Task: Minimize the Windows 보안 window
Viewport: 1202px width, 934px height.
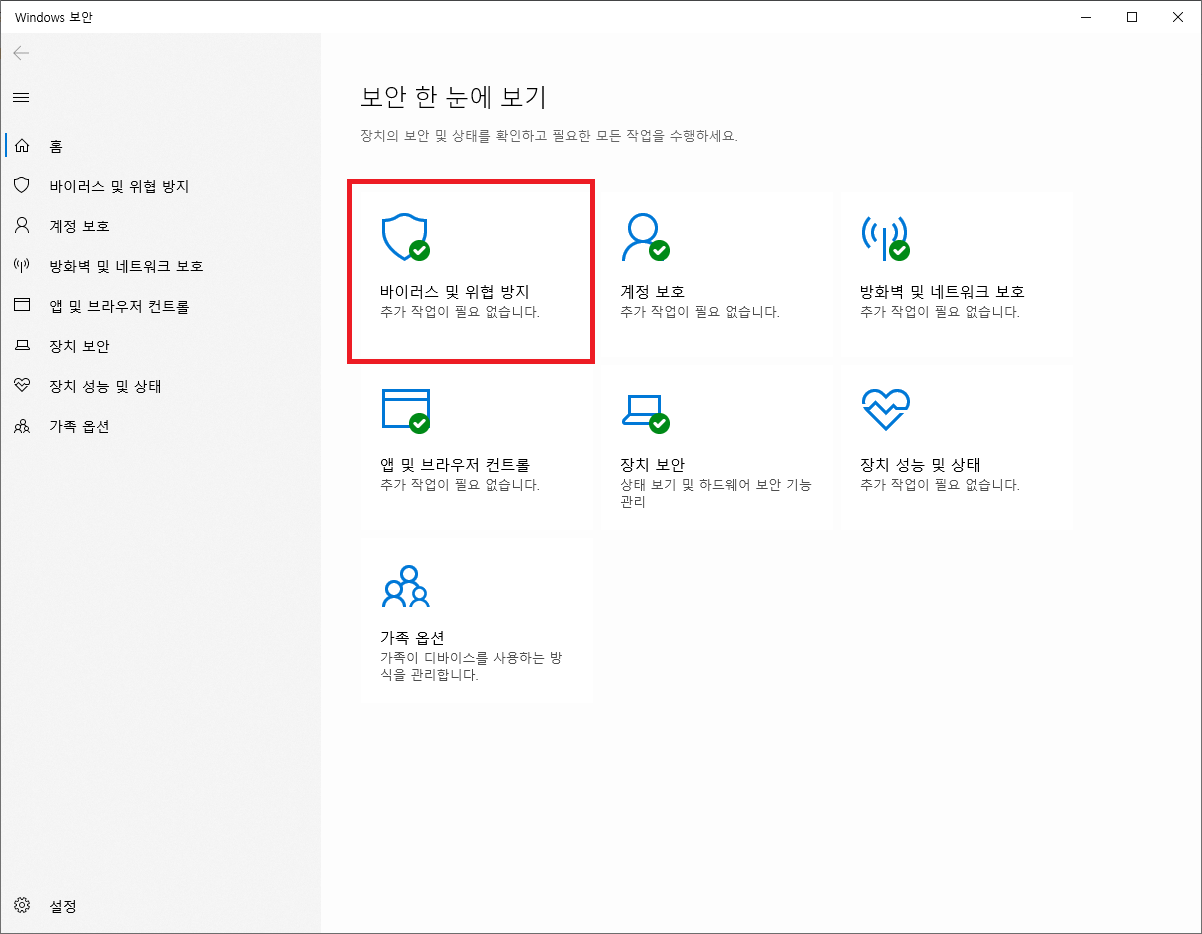Action: tap(1087, 17)
